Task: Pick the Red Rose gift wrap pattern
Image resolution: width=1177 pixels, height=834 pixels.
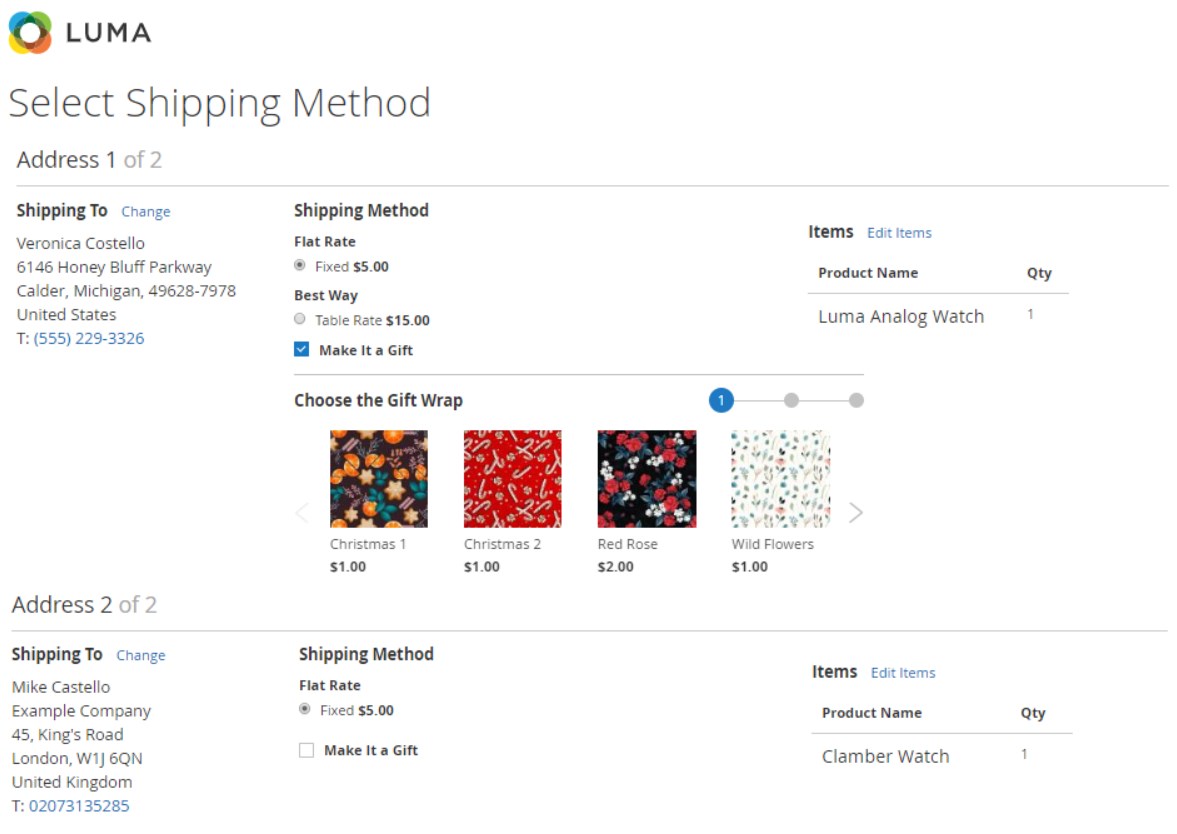Action: 646,479
